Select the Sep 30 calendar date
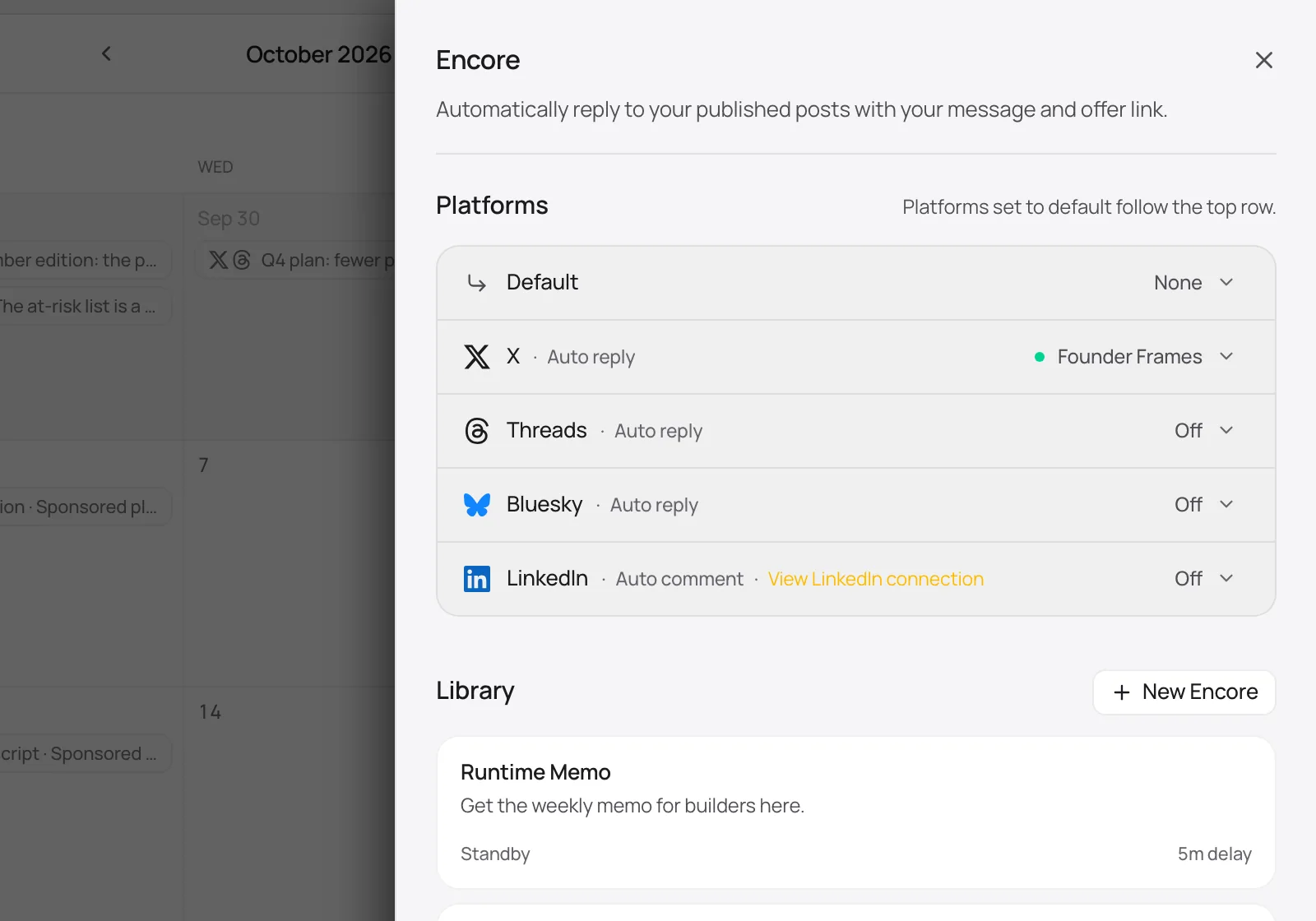 click(229, 219)
